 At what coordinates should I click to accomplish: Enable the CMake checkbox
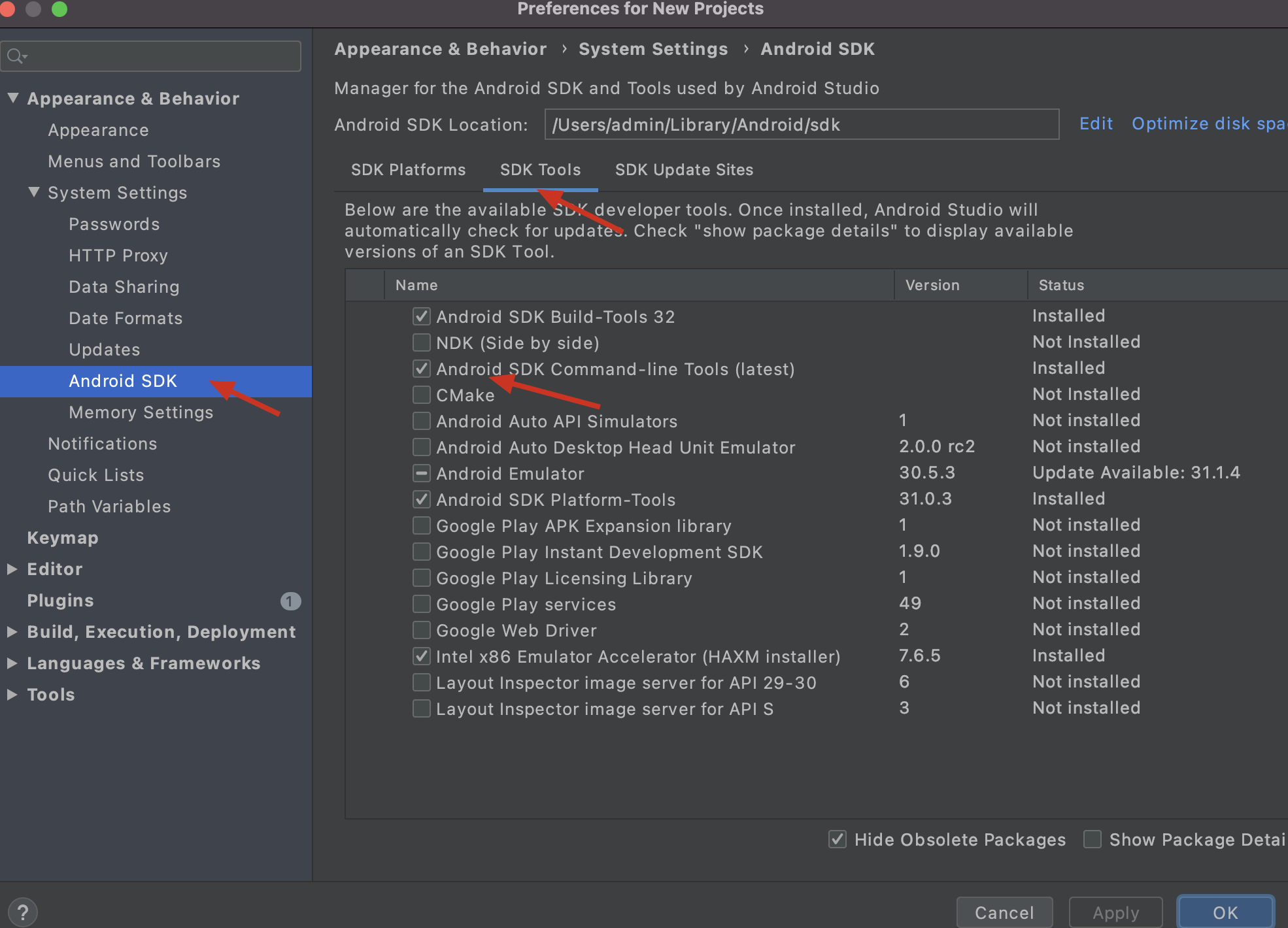422,395
